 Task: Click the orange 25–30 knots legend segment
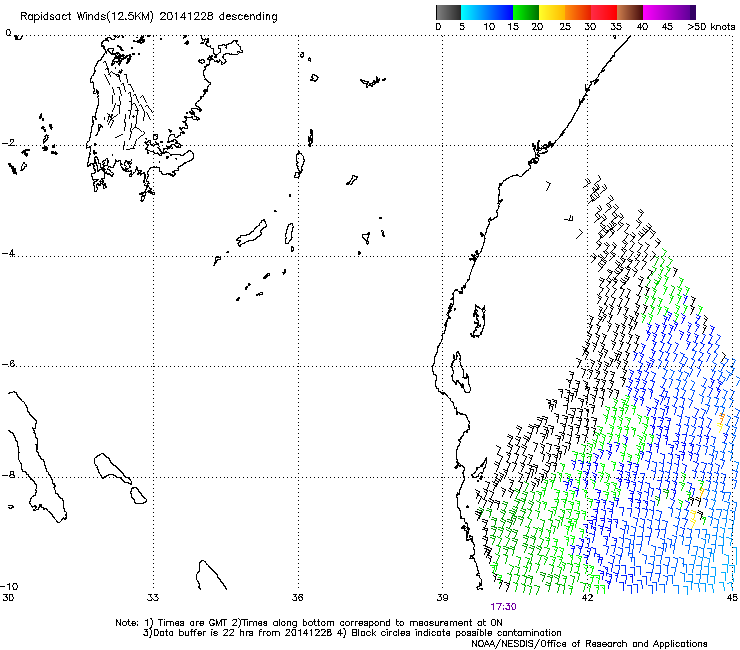tap(578, 12)
